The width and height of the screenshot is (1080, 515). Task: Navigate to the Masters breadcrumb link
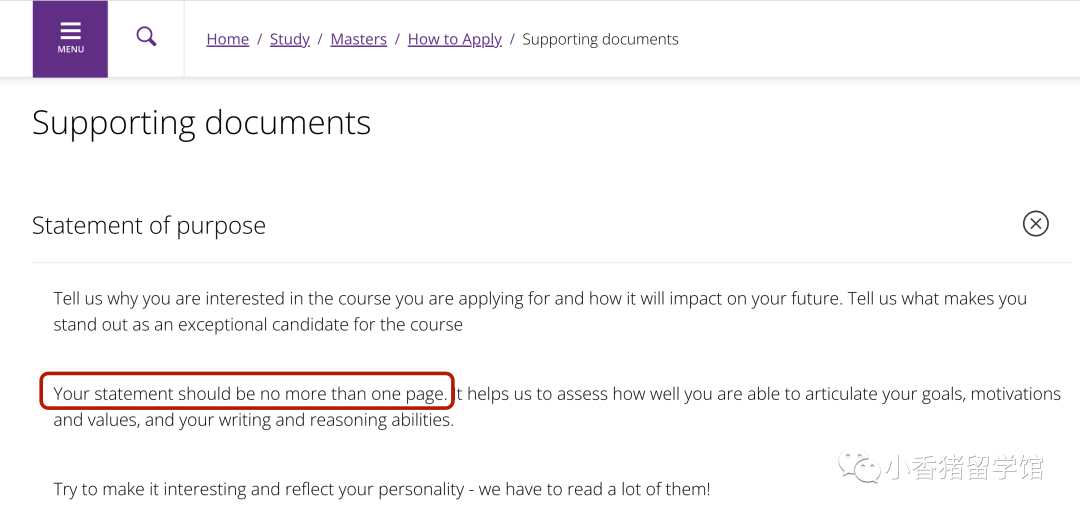point(359,39)
